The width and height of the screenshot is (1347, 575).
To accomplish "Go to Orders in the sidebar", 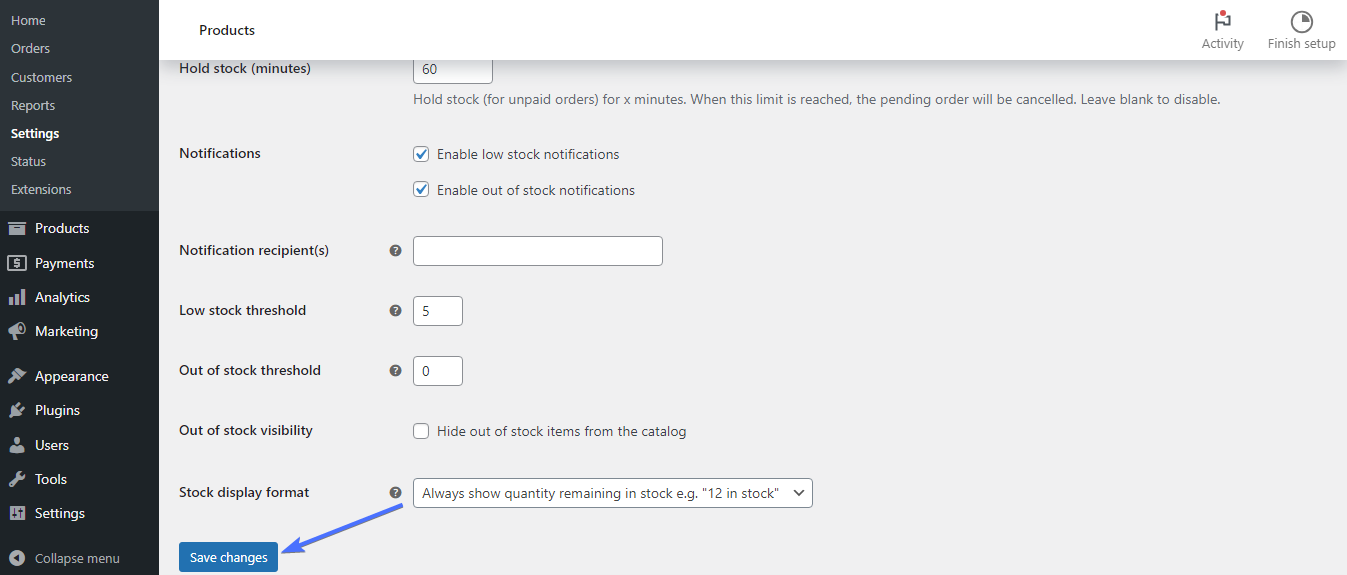I will coord(30,48).
